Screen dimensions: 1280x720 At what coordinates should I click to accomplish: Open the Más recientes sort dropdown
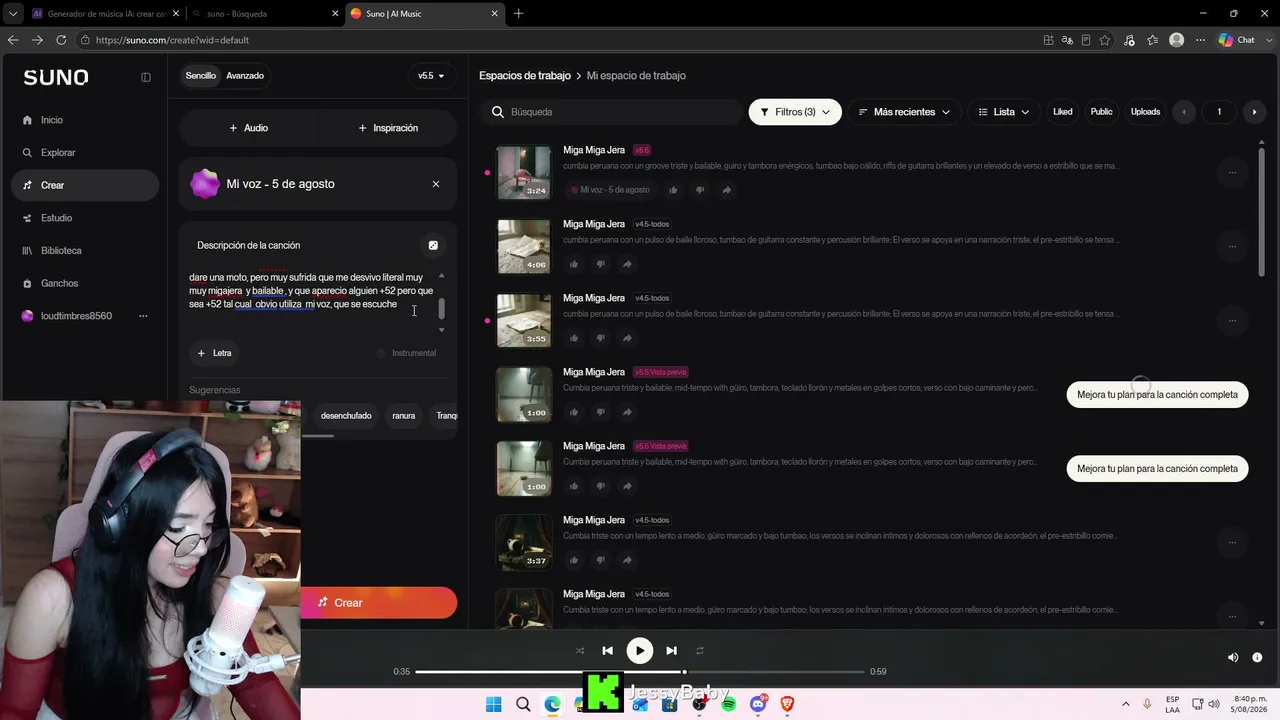pos(904,112)
